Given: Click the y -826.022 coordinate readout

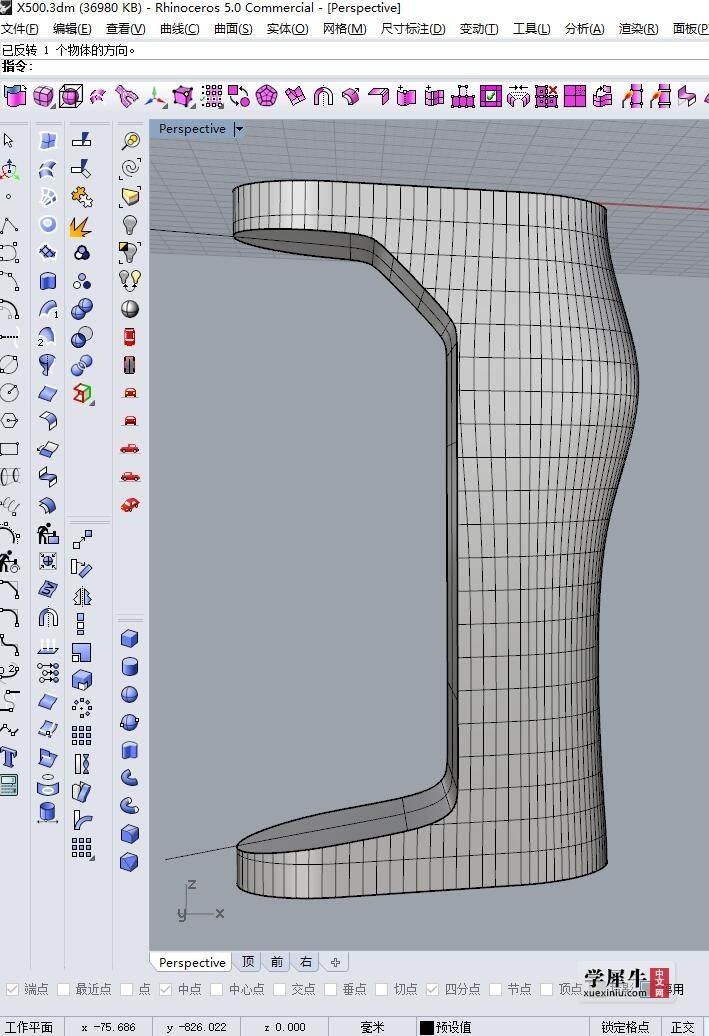Looking at the screenshot, I should click(196, 1027).
